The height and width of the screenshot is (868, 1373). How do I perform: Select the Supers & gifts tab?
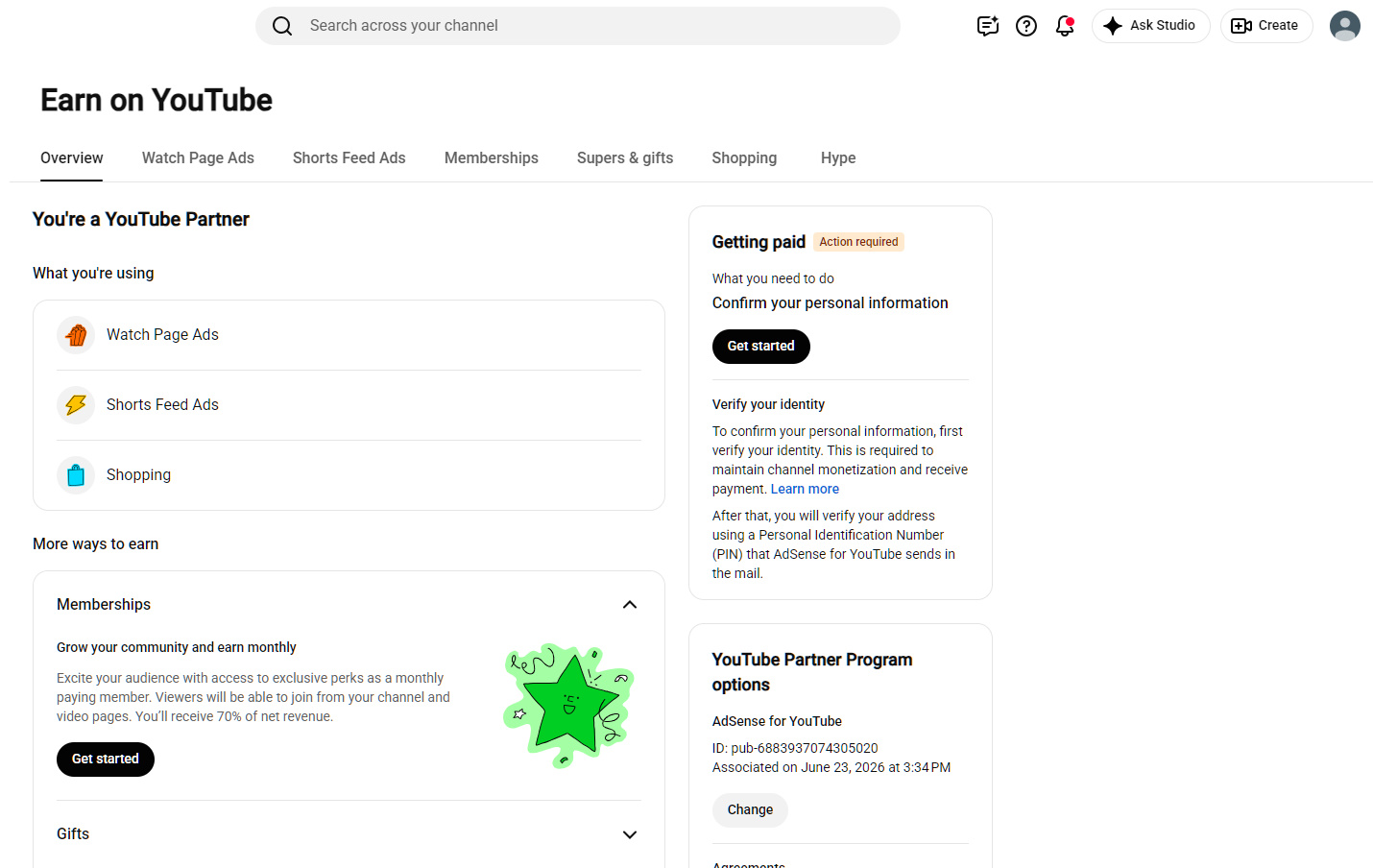[625, 158]
